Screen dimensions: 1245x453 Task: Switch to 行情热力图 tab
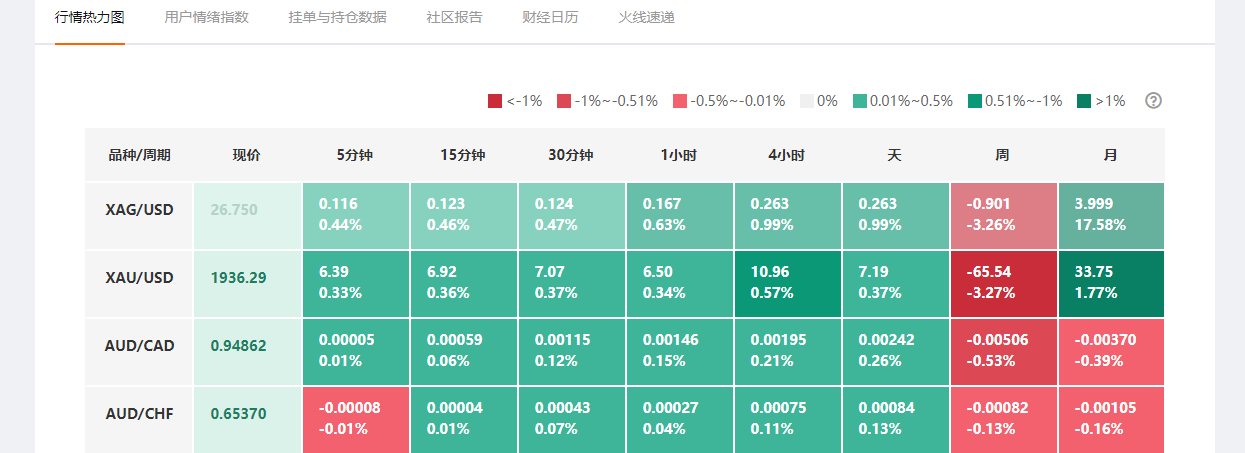click(90, 18)
